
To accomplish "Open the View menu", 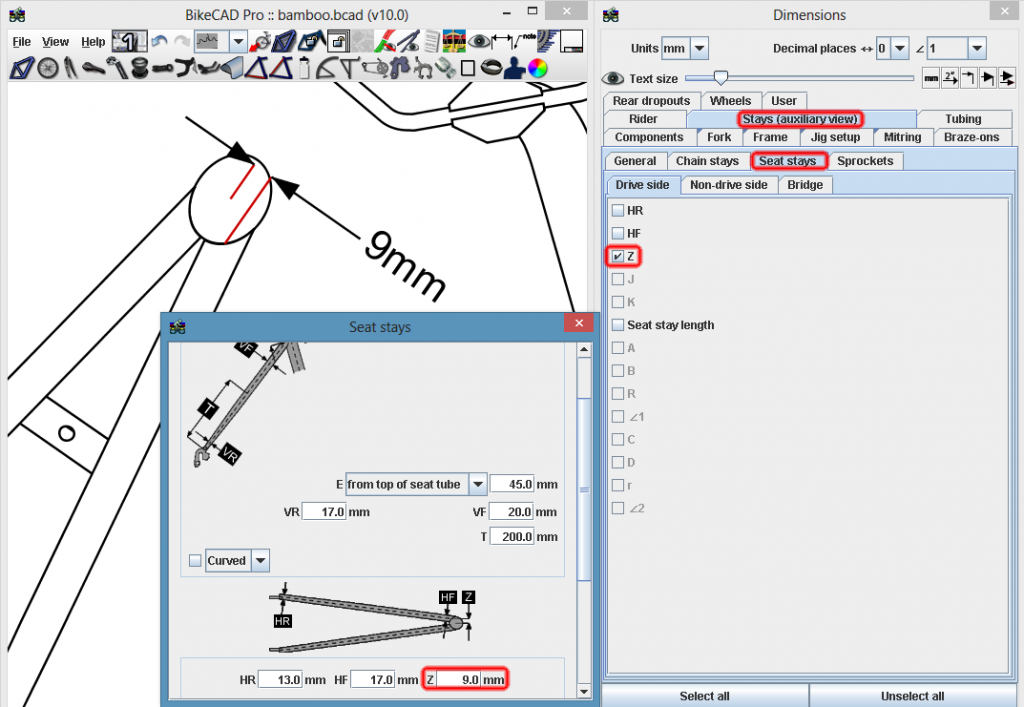I will [56, 42].
